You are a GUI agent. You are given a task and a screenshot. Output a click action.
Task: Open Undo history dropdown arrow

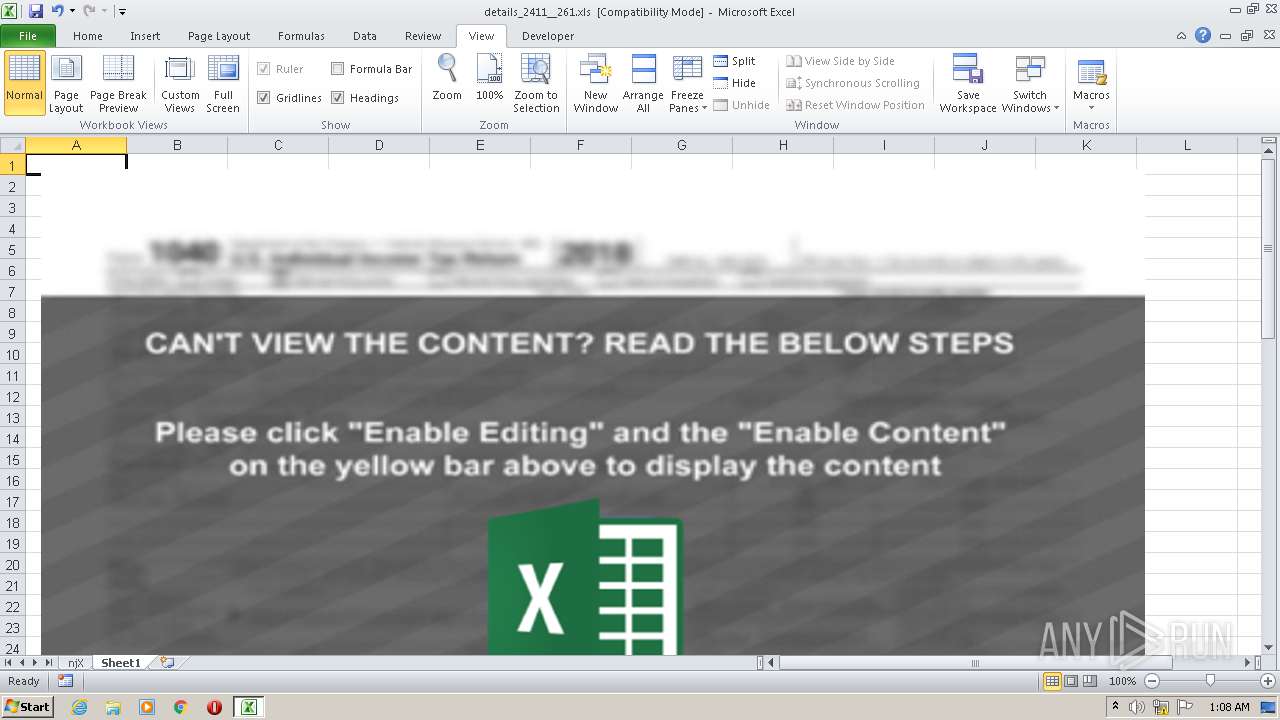pyautogui.click(x=72, y=11)
